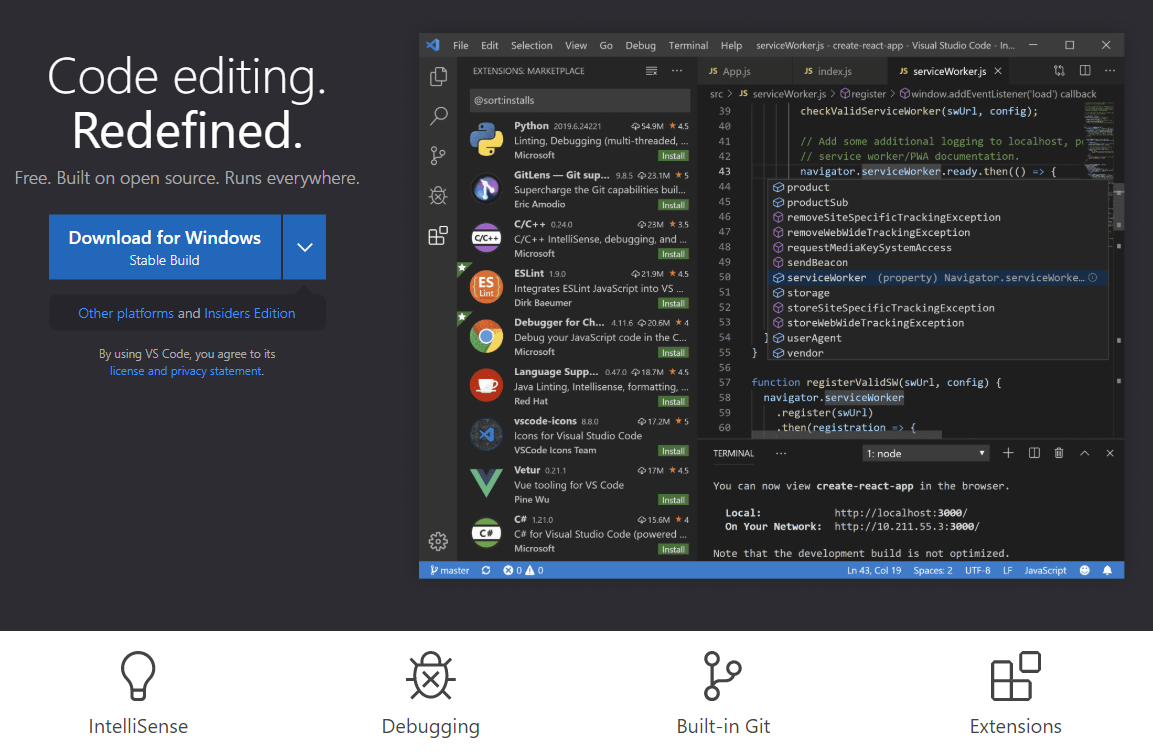The width and height of the screenshot is (1153, 755).
Task: Open Source Control branch icon in activity bar
Action: [x=438, y=155]
